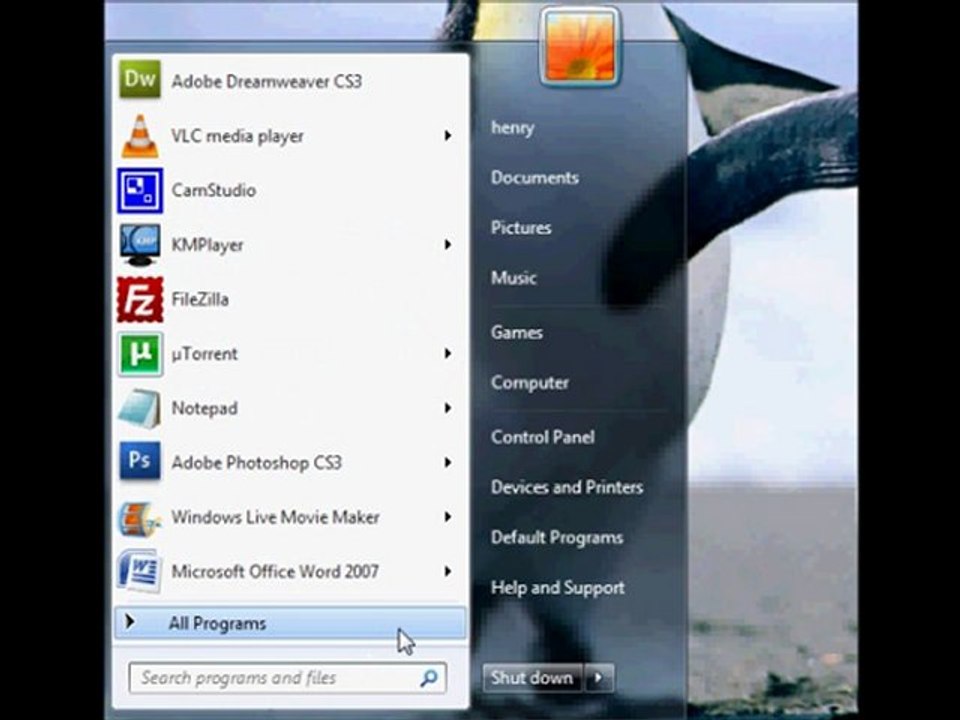960x720 pixels.
Task: Expand KMPlayer jump list arrow
Action: coord(448,245)
